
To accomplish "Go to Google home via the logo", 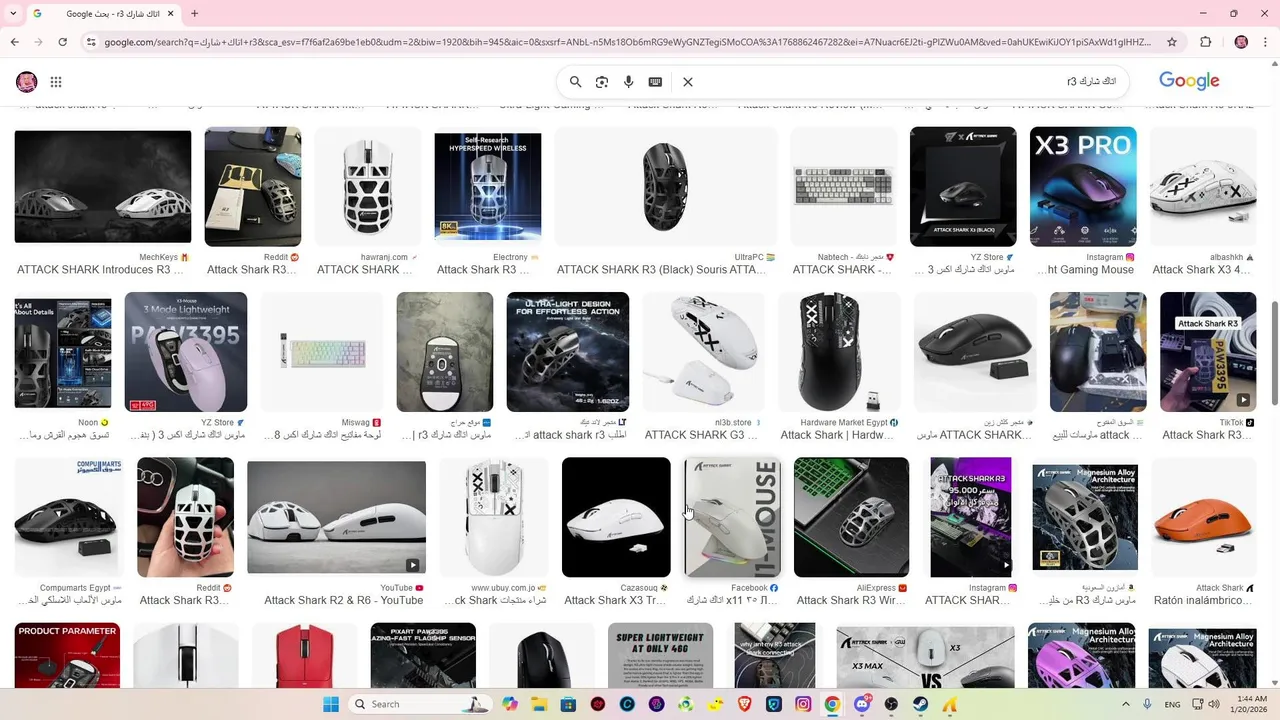I will point(1189,81).
